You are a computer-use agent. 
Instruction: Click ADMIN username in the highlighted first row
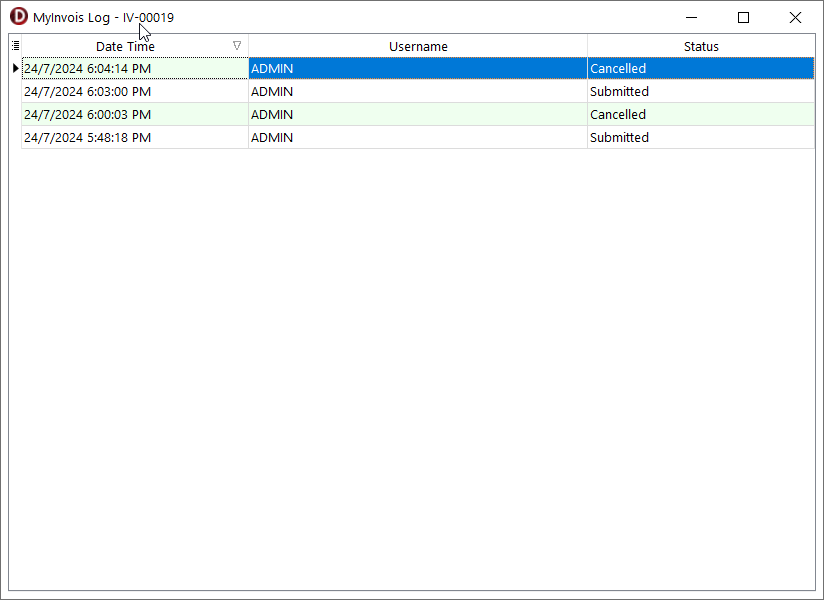tap(272, 69)
